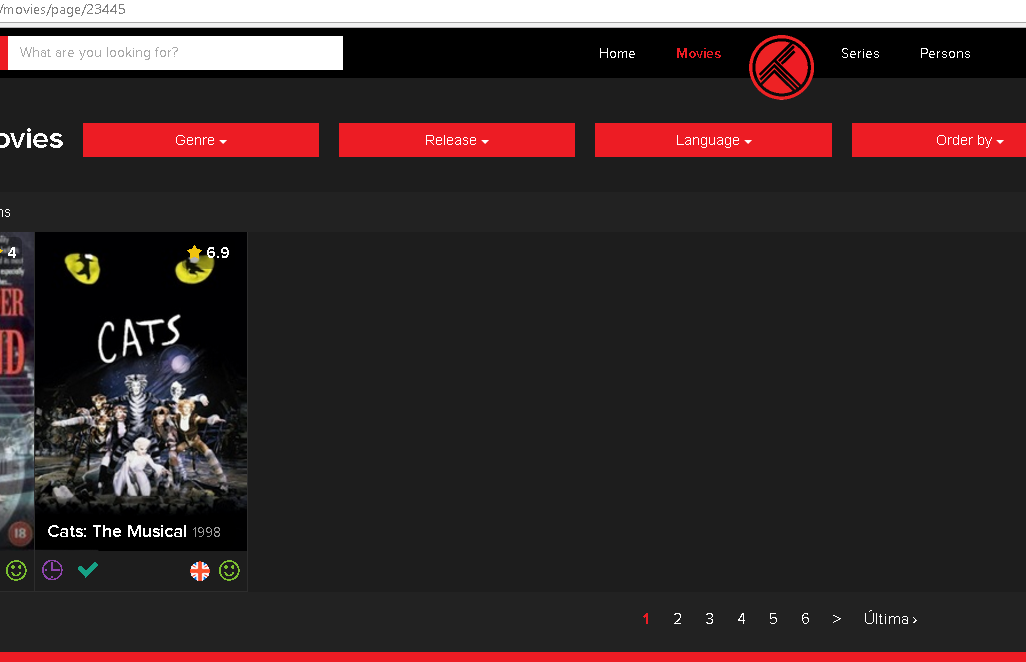The image size is (1026, 662).
Task: Click the URL in the address bar
Action: pyautogui.click(x=63, y=10)
